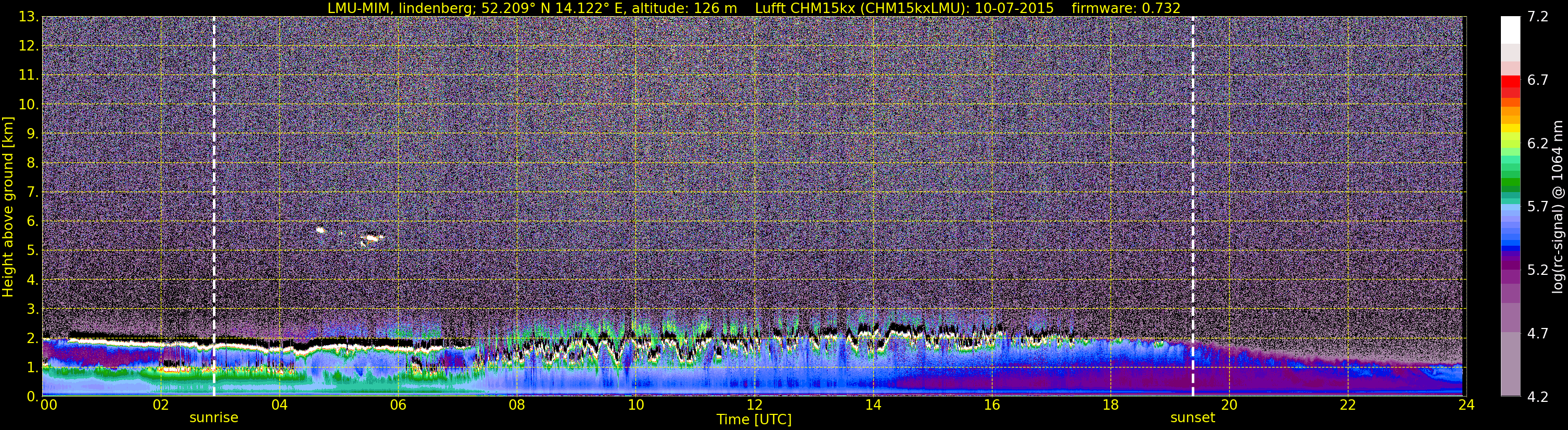
Task: Click the 02 tick label on time axis
Action: pos(160,405)
